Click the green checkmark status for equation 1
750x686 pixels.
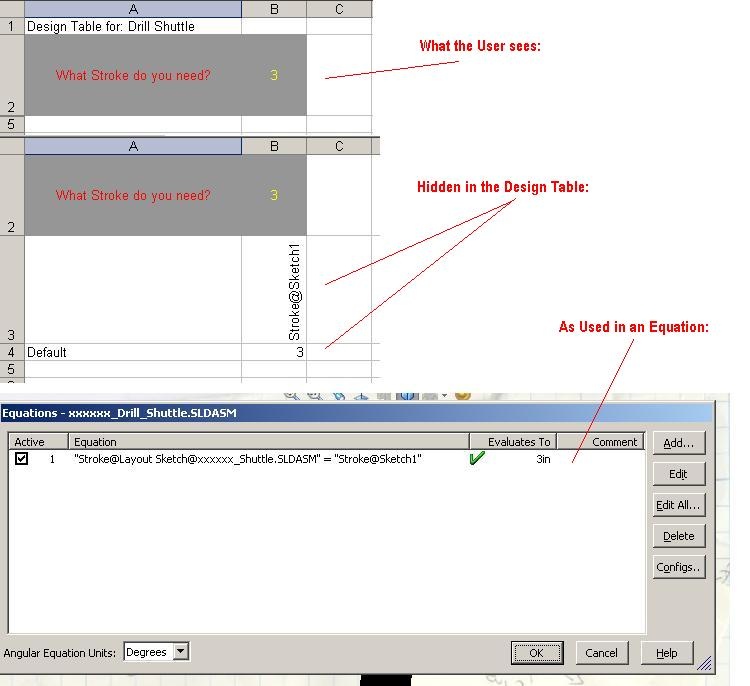tap(477, 458)
